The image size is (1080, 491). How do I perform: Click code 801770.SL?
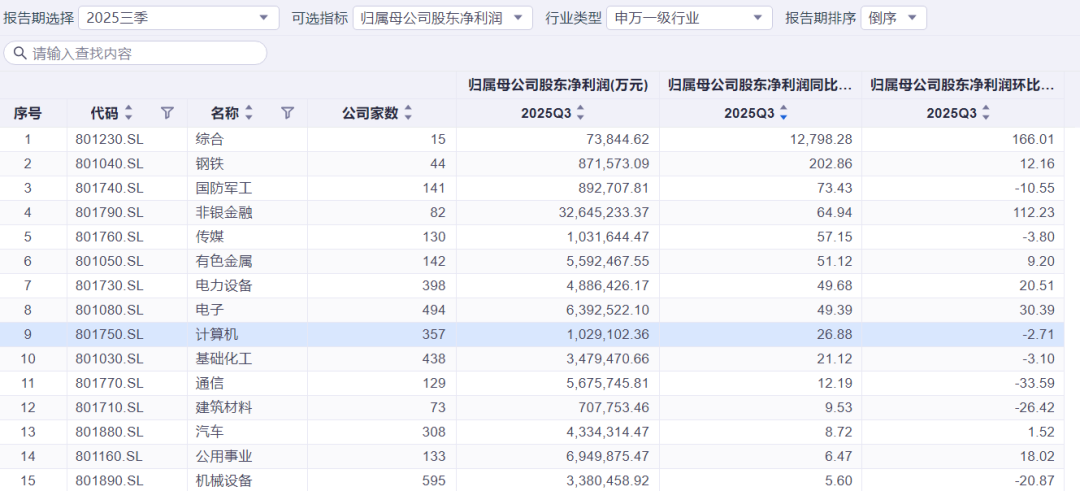[x=110, y=384]
